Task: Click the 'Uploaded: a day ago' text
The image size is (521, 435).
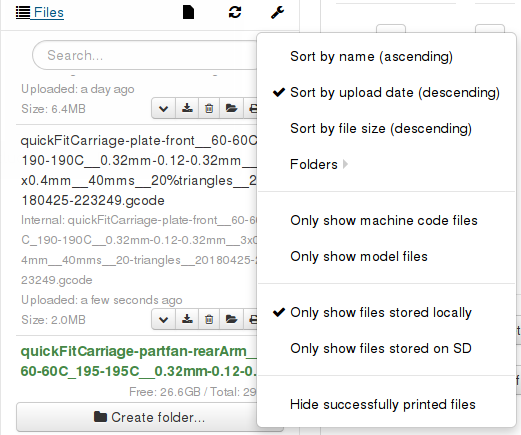Action: [x=78, y=89]
